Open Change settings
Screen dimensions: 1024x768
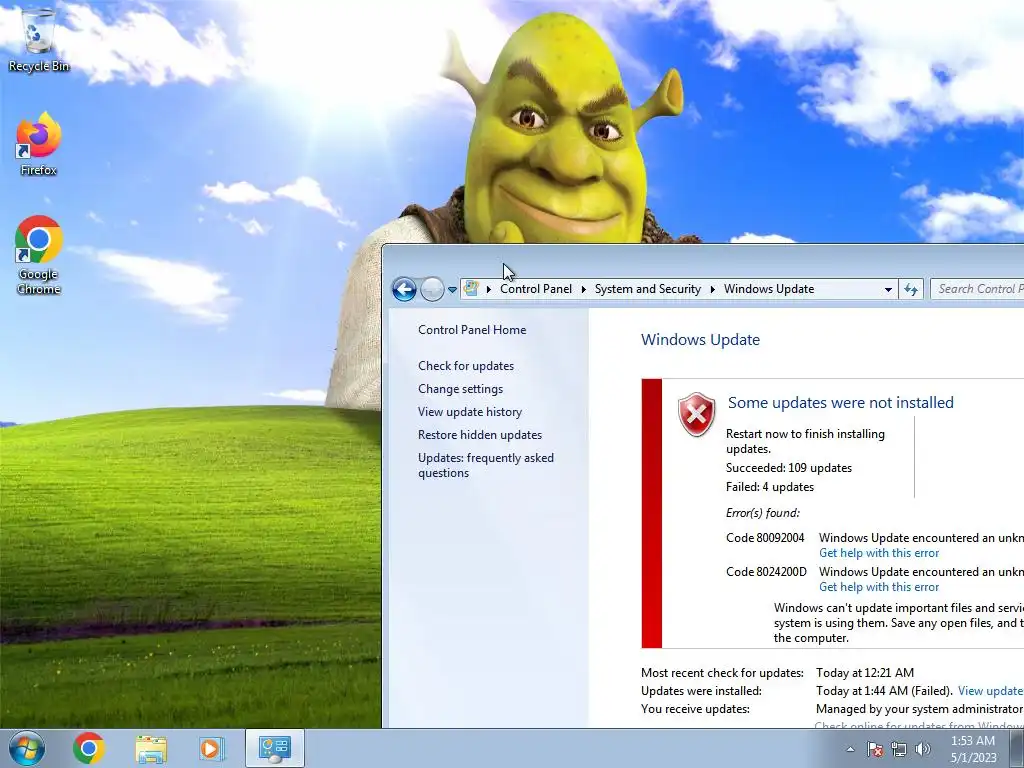(460, 389)
